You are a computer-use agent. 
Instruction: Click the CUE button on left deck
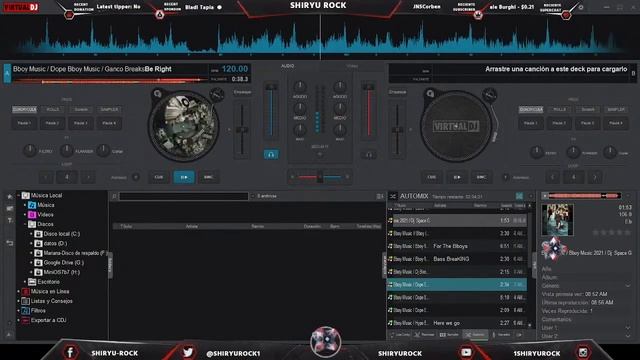(x=159, y=177)
